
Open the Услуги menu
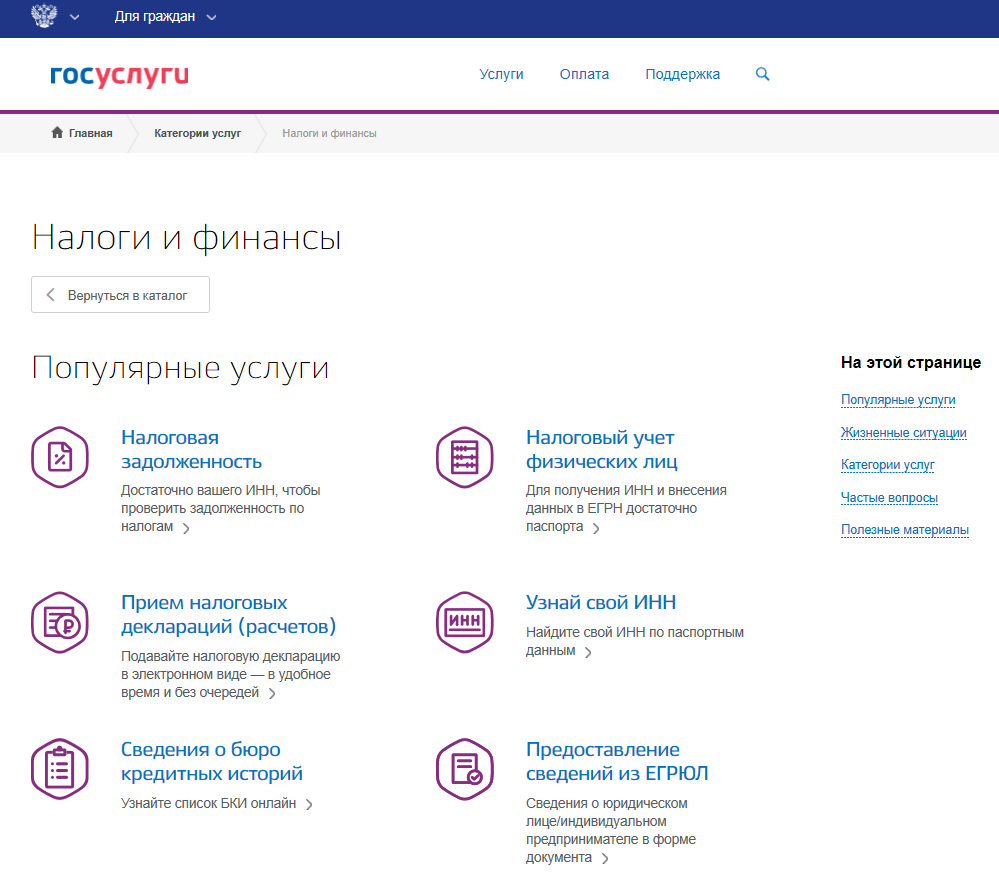(x=501, y=74)
